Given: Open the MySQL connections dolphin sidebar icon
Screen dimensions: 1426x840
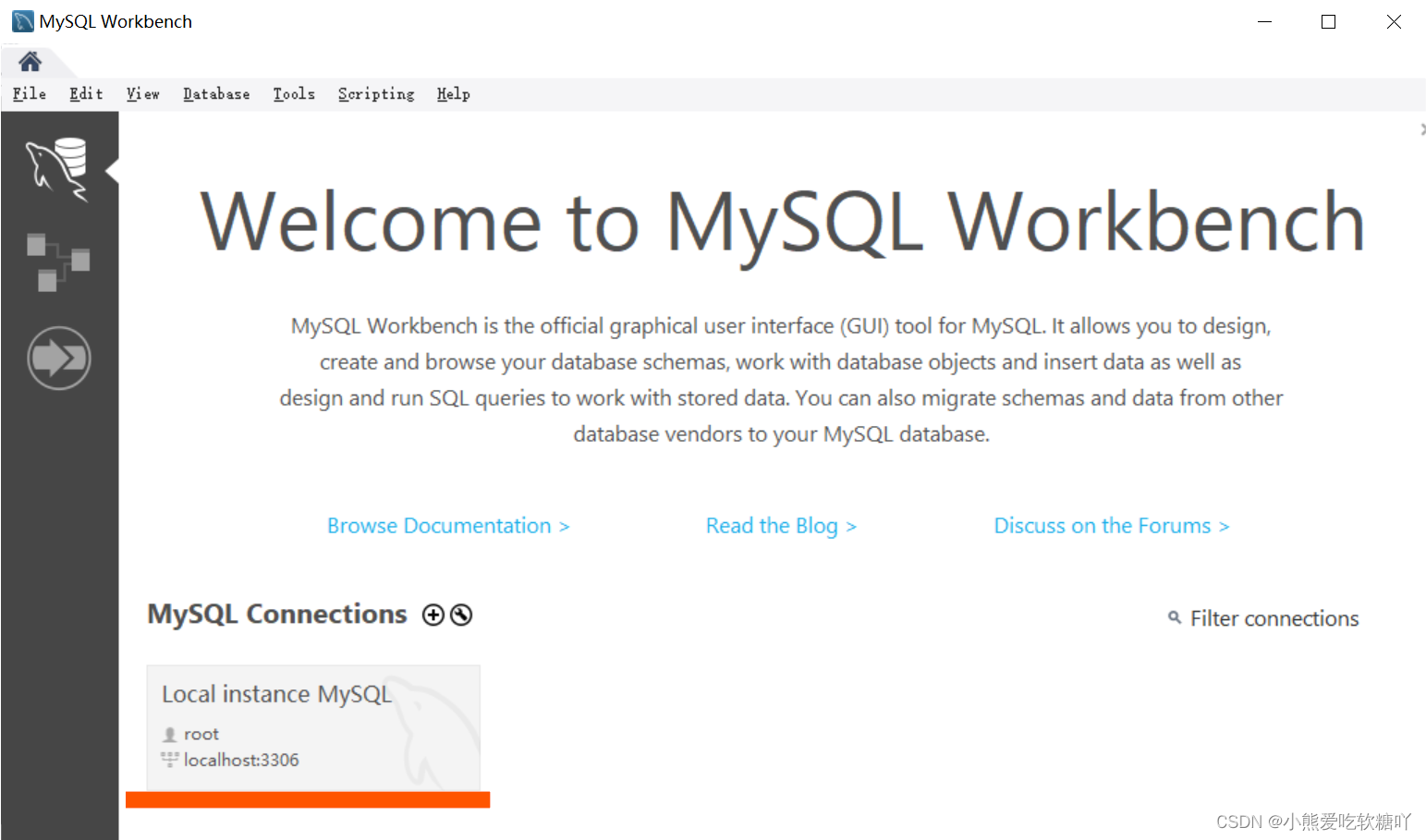Looking at the screenshot, I should click(58, 167).
